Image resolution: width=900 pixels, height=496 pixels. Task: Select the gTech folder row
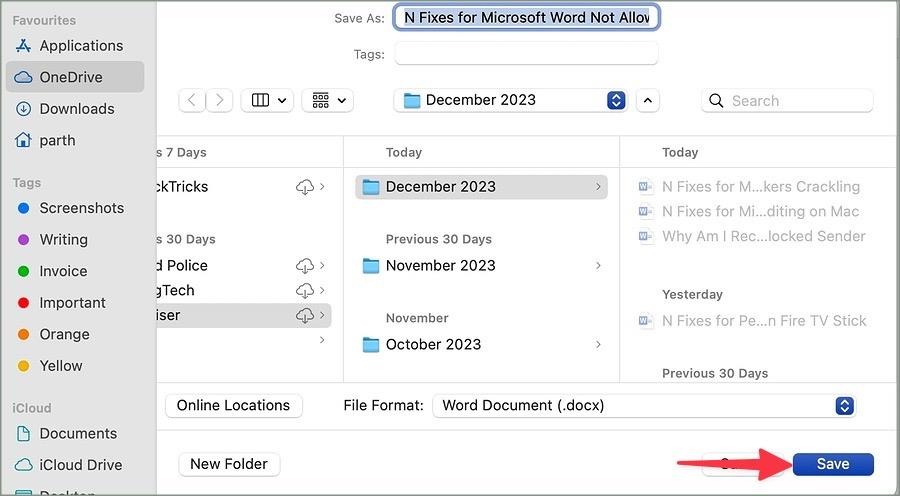(x=244, y=290)
